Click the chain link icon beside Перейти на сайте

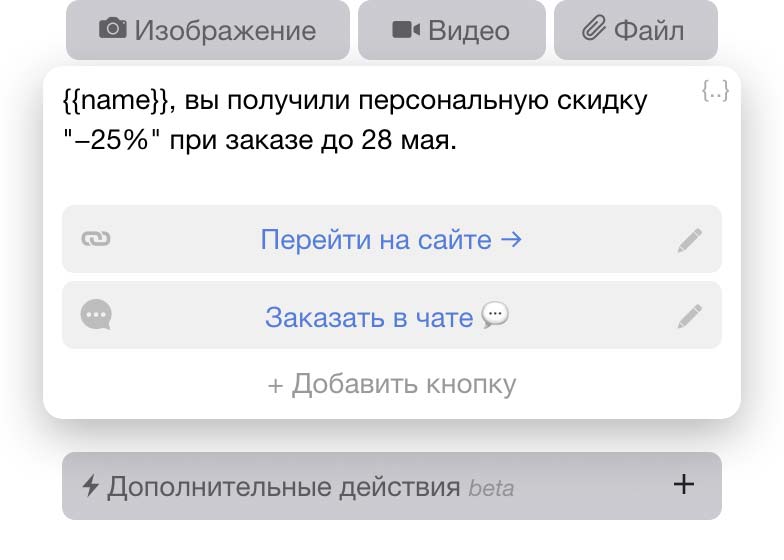point(96,239)
